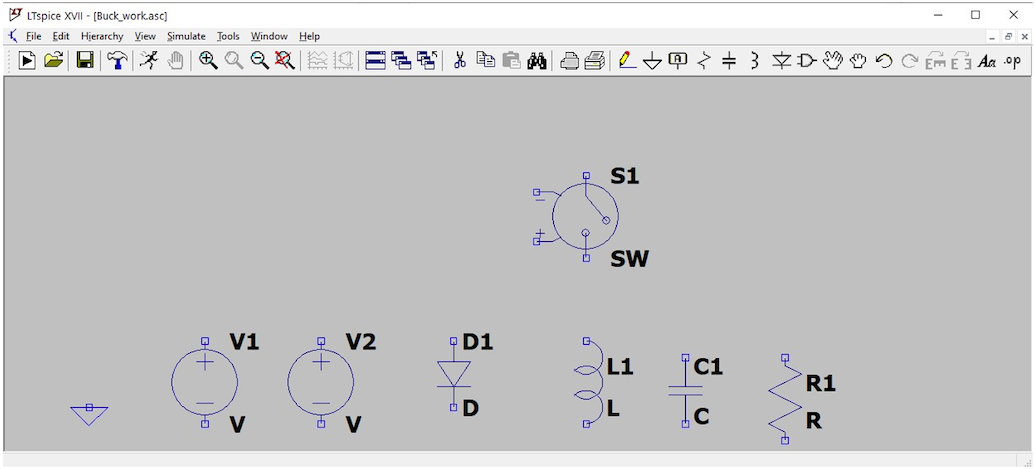This screenshot has height=469, width=1035.
Task: Pick the inductor tool in the toolbar
Action: [754, 61]
